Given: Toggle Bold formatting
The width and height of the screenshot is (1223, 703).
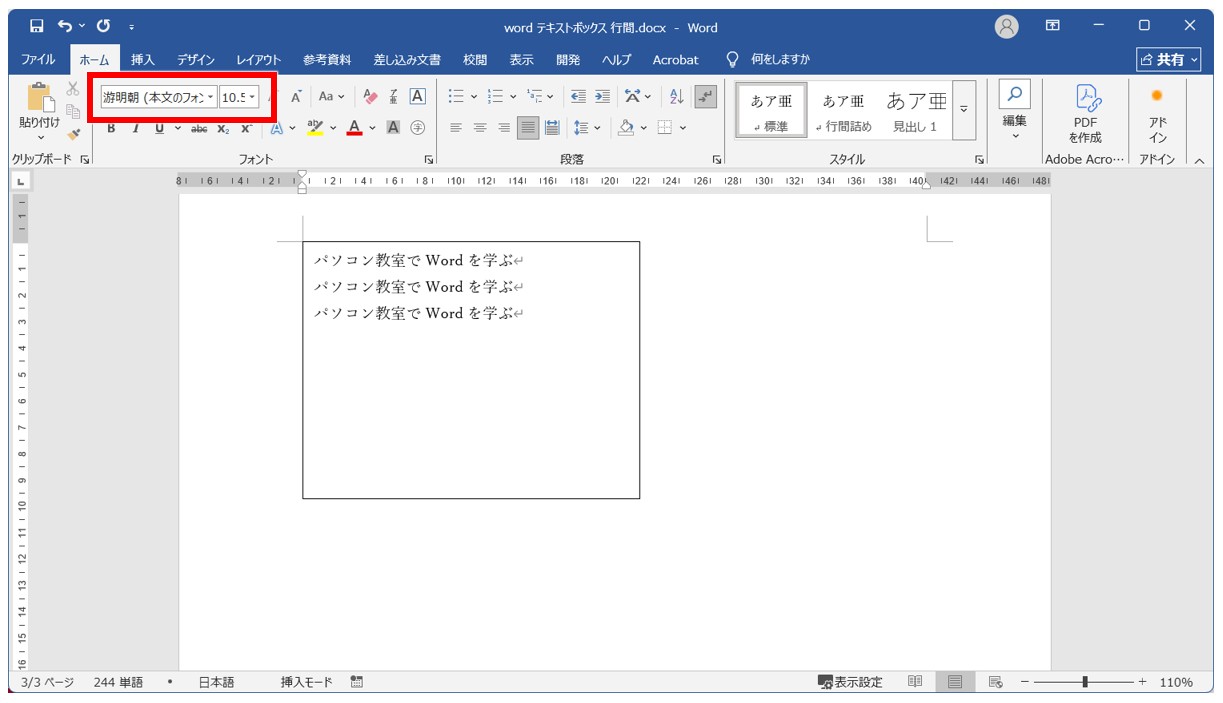Looking at the screenshot, I should pyautogui.click(x=111, y=128).
